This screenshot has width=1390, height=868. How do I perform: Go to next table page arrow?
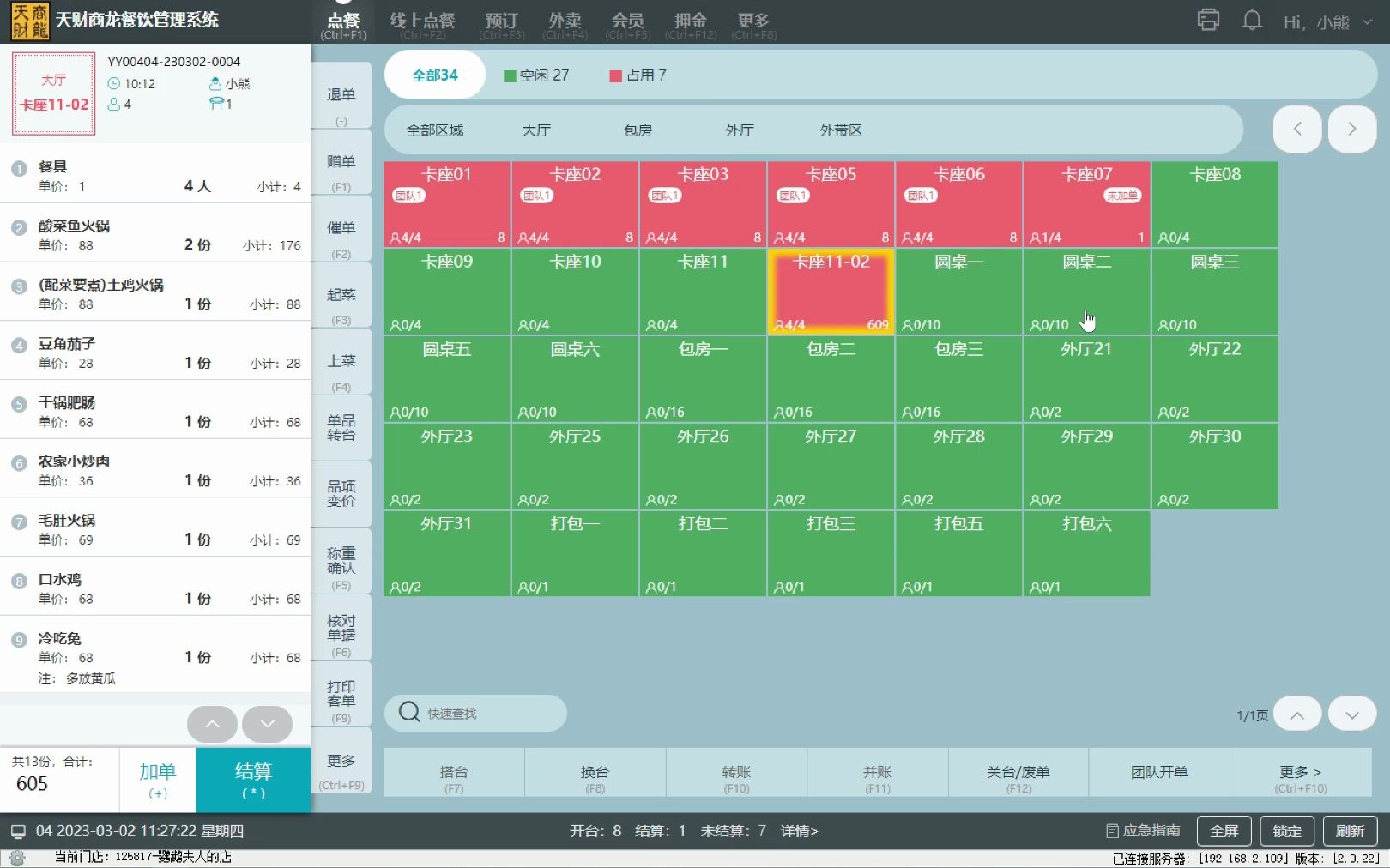pos(1352,129)
